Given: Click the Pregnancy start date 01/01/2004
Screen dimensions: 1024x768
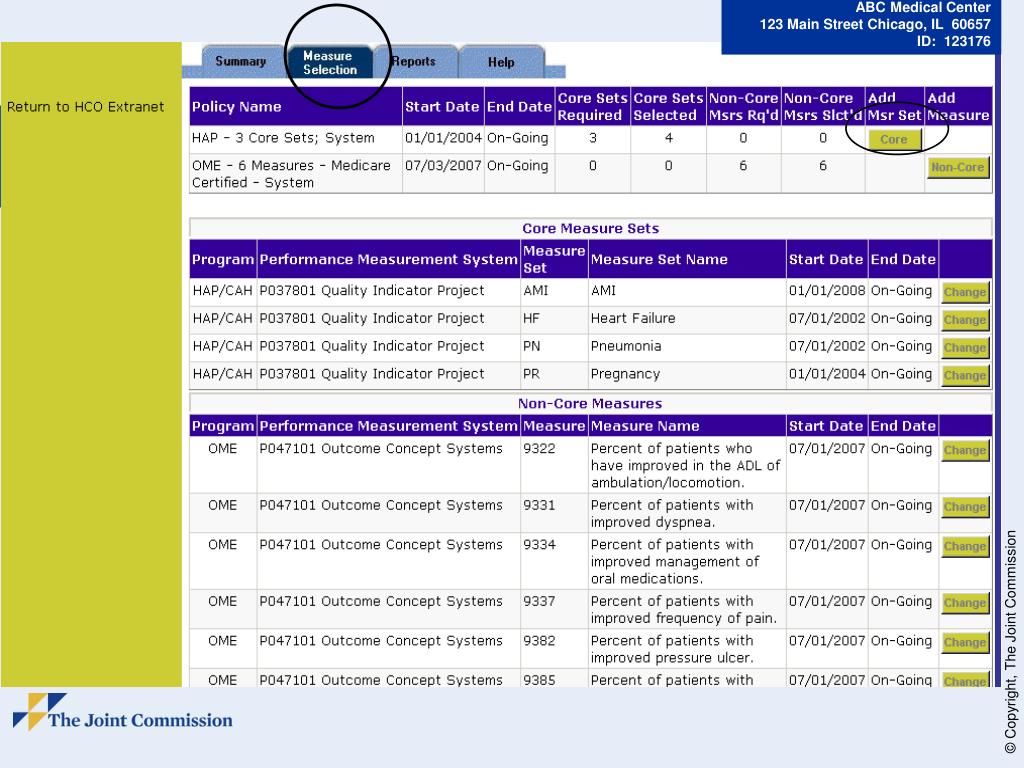Looking at the screenshot, I should pyautogui.click(x=827, y=374).
